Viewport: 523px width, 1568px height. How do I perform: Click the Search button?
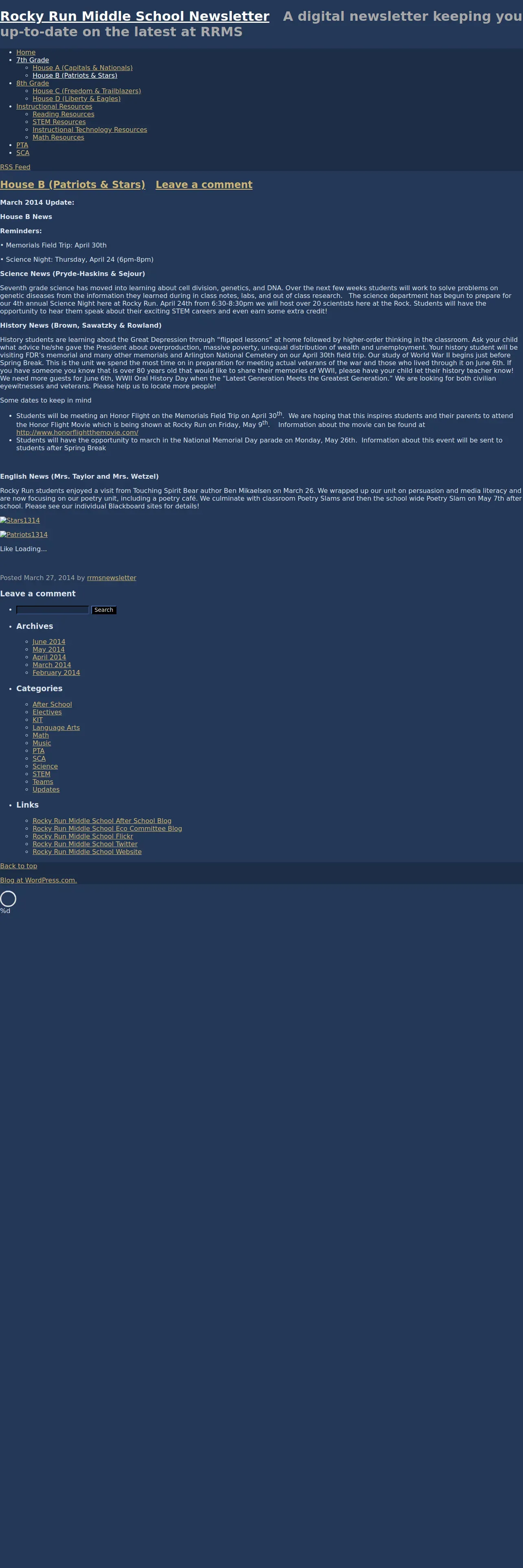pos(103,610)
